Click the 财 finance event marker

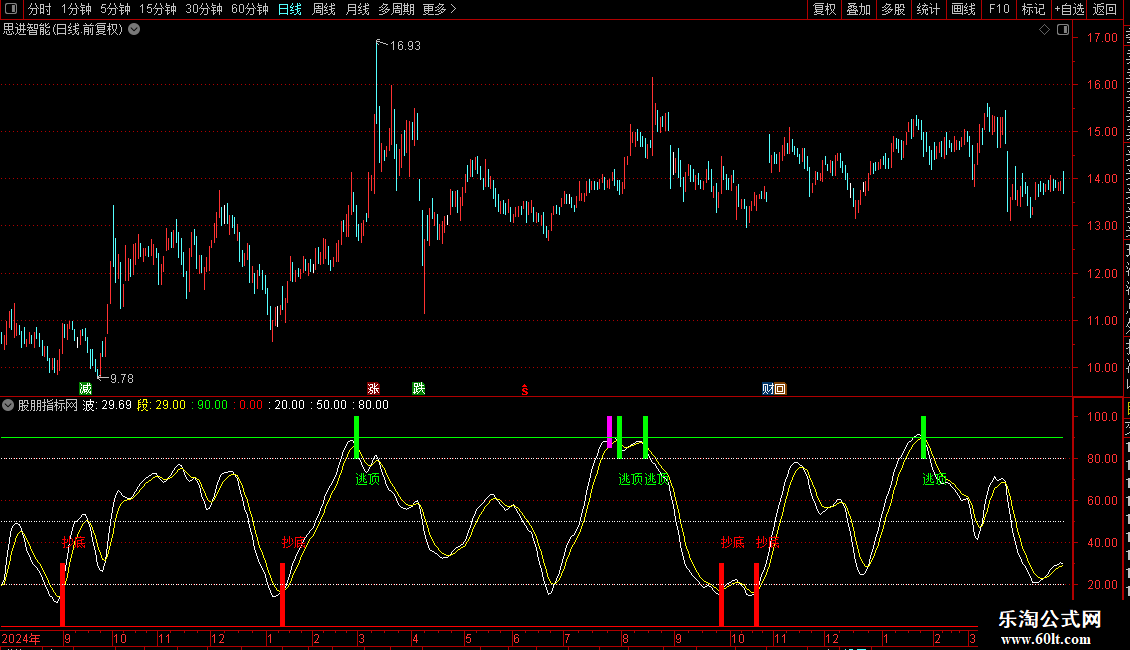pyautogui.click(x=768, y=388)
